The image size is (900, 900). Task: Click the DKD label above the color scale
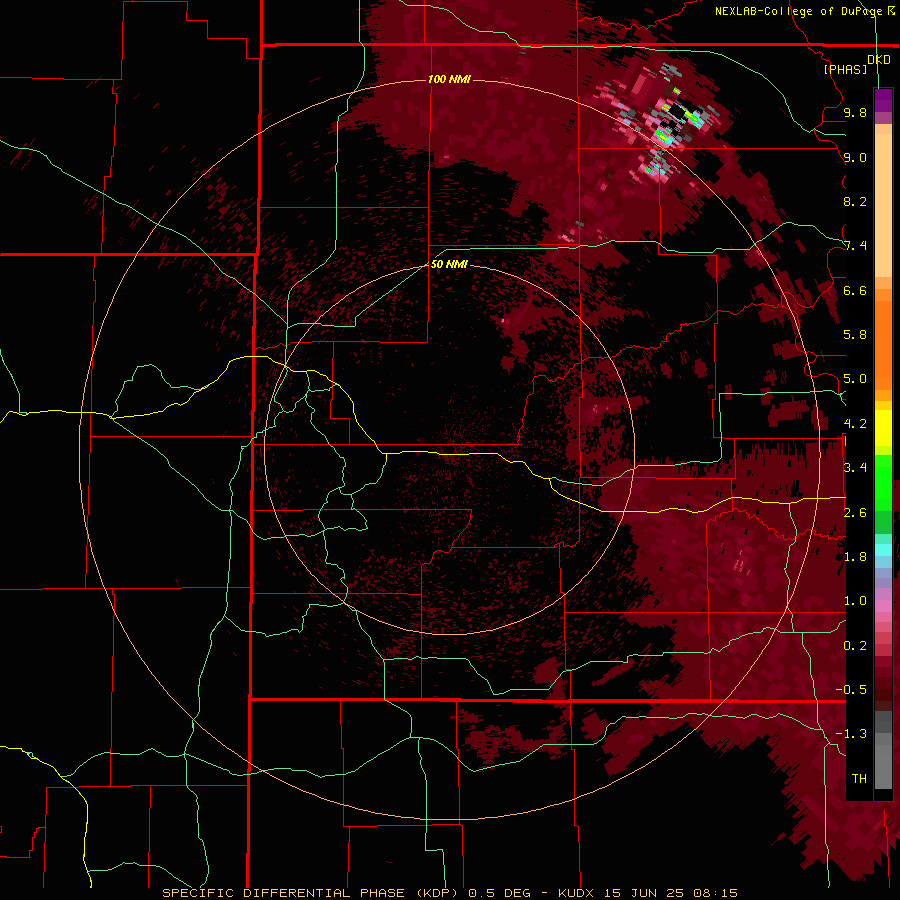point(879,59)
